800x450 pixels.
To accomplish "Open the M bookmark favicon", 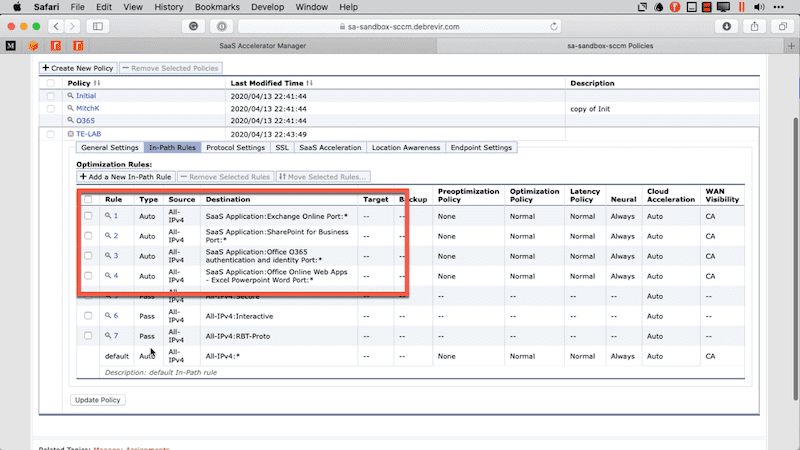I will (11, 46).
